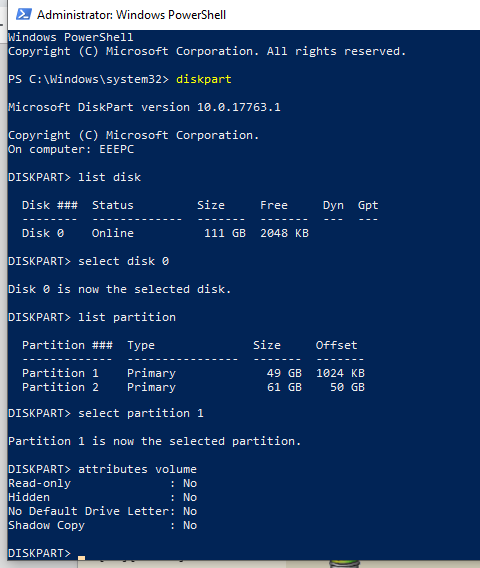The image size is (480, 568).
Task: Click the "select partition 1" command text
Action: (141, 413)
